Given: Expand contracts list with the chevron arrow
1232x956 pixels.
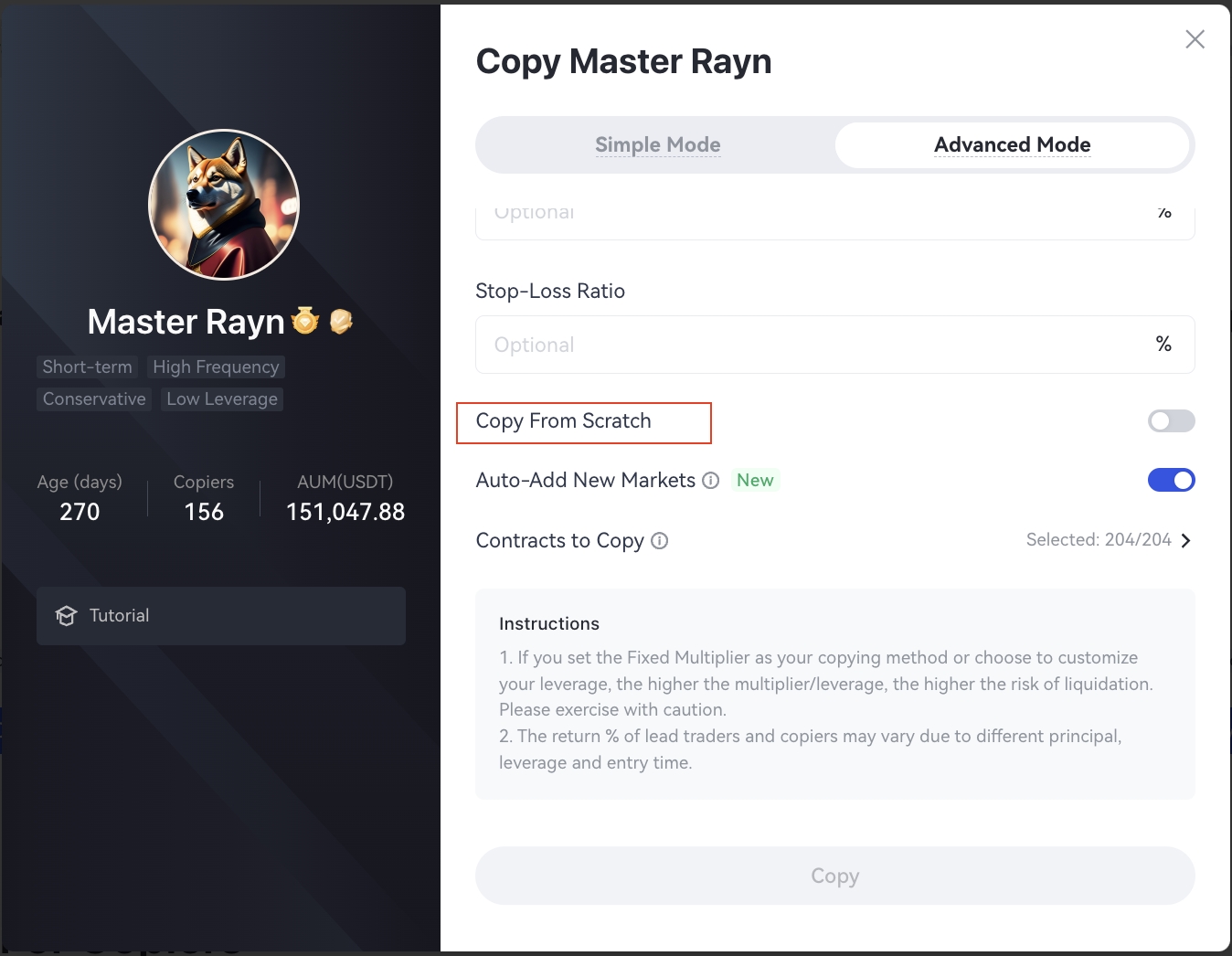Looking at the screenshot, I should (x=1185, y=541).
